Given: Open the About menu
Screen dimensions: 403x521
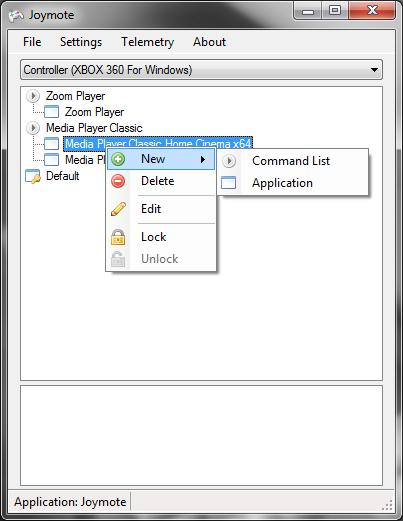Looking at the screenshot, I should [209, 42].
